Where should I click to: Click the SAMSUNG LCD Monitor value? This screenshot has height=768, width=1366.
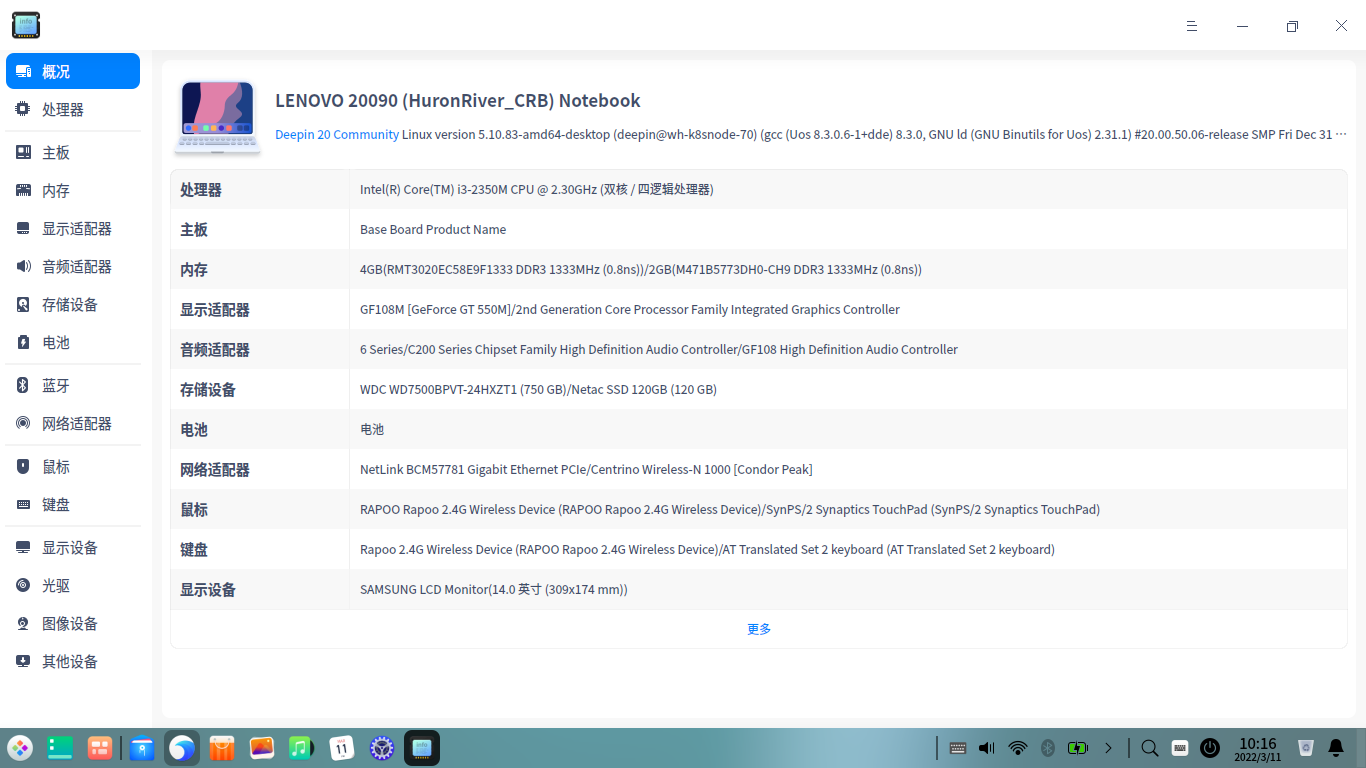tap(494, 589)
